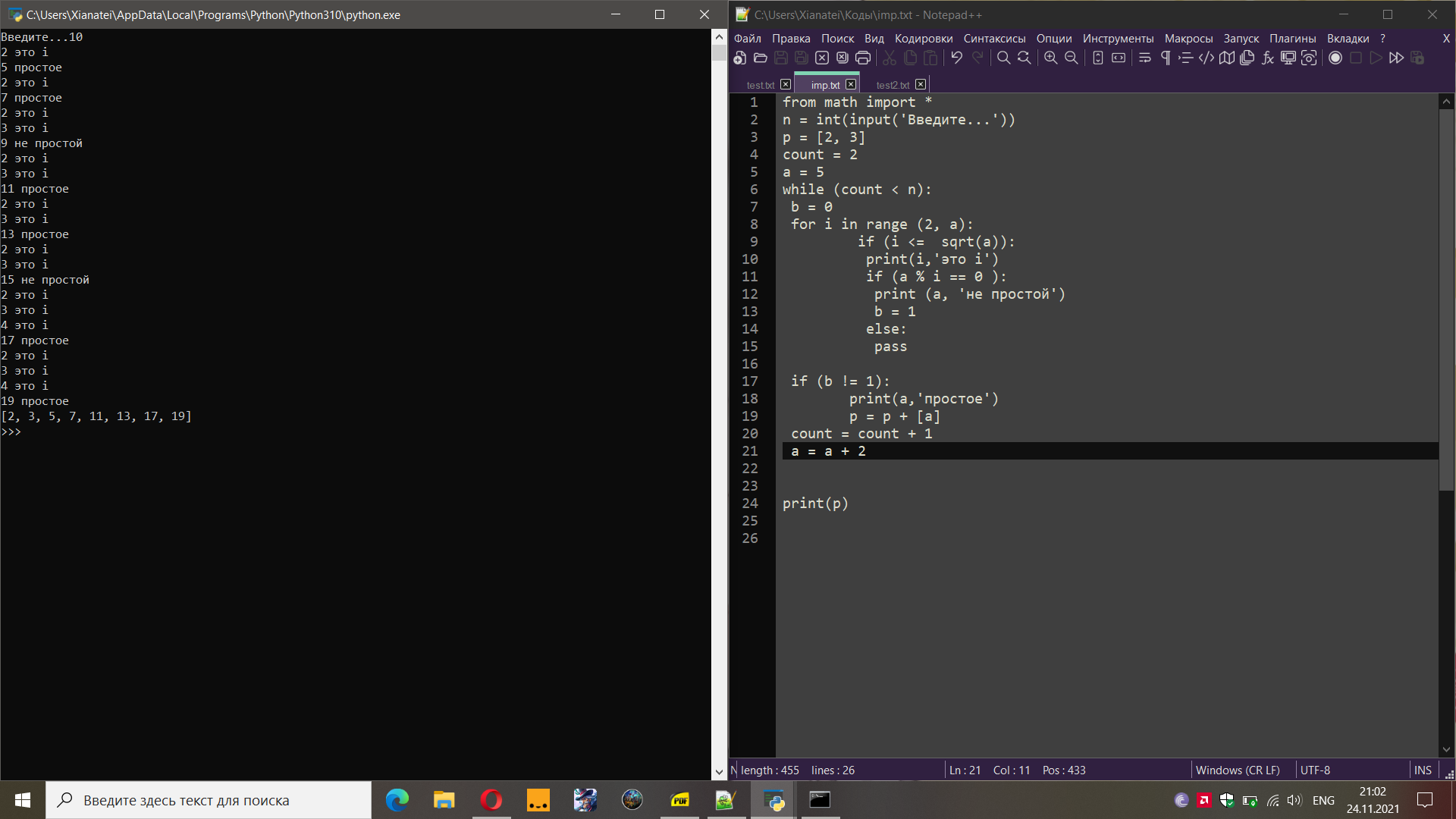
Task: Click the Save file icon
Action: point(781,58)
